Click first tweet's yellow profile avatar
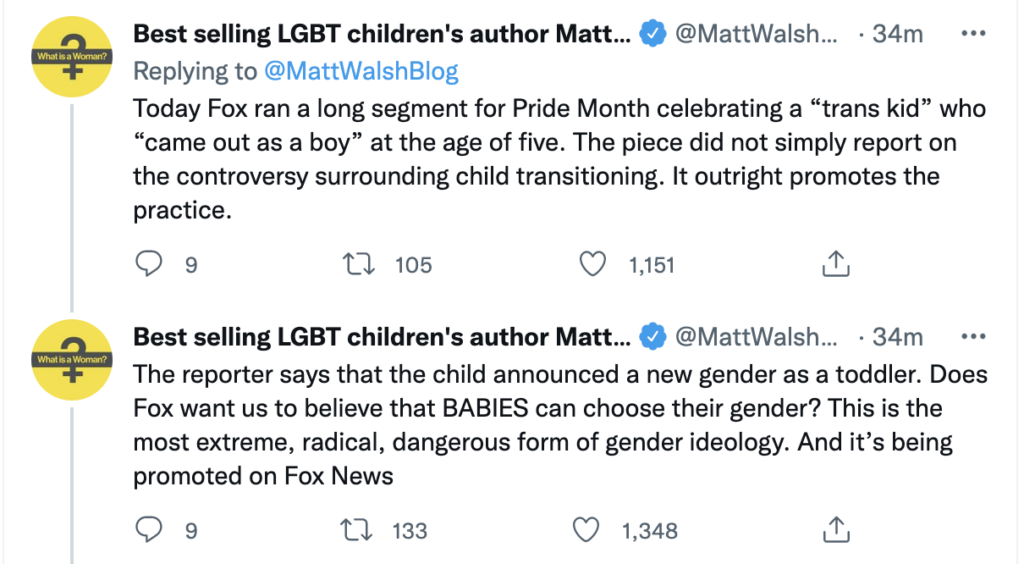The image size is (1024, 564). (71, 57)
